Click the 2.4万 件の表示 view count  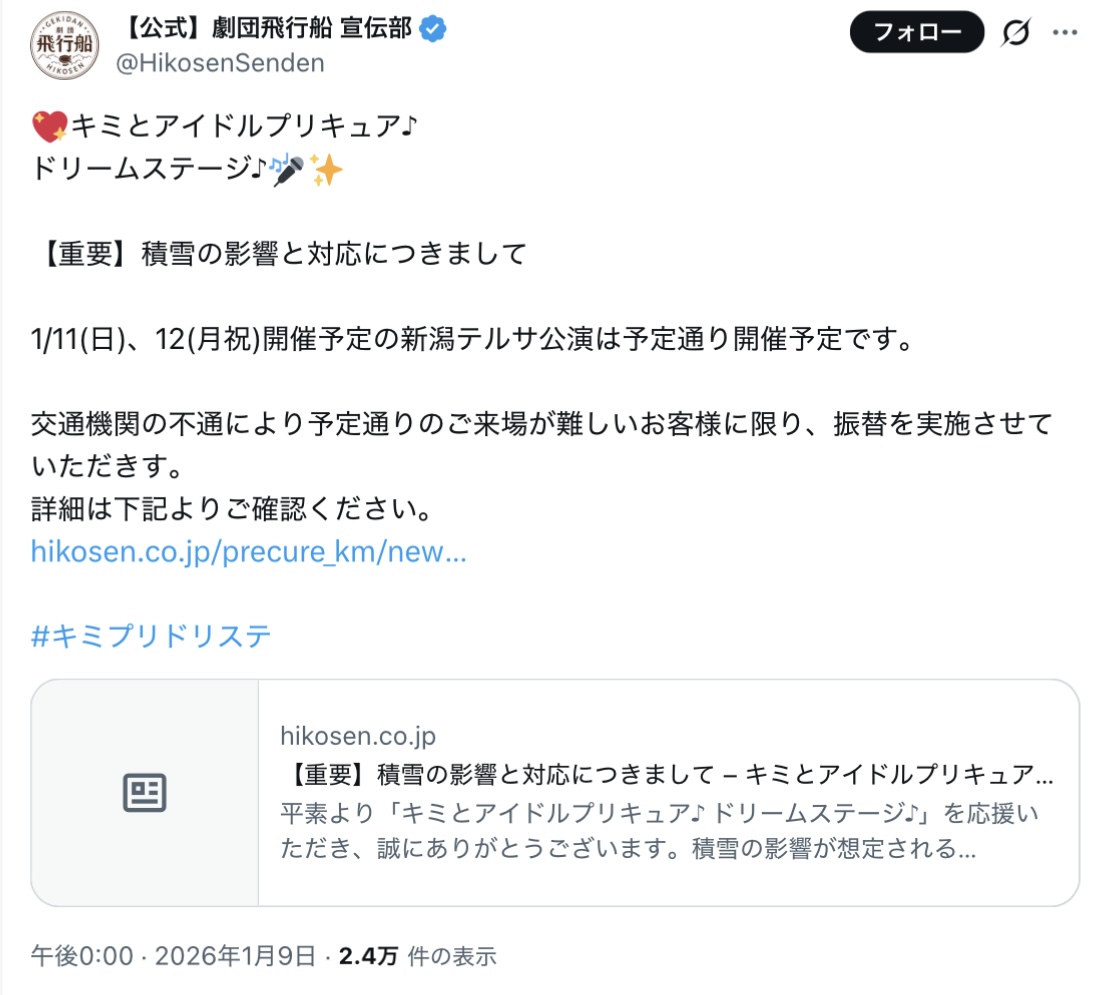click(x=417, y=956)
